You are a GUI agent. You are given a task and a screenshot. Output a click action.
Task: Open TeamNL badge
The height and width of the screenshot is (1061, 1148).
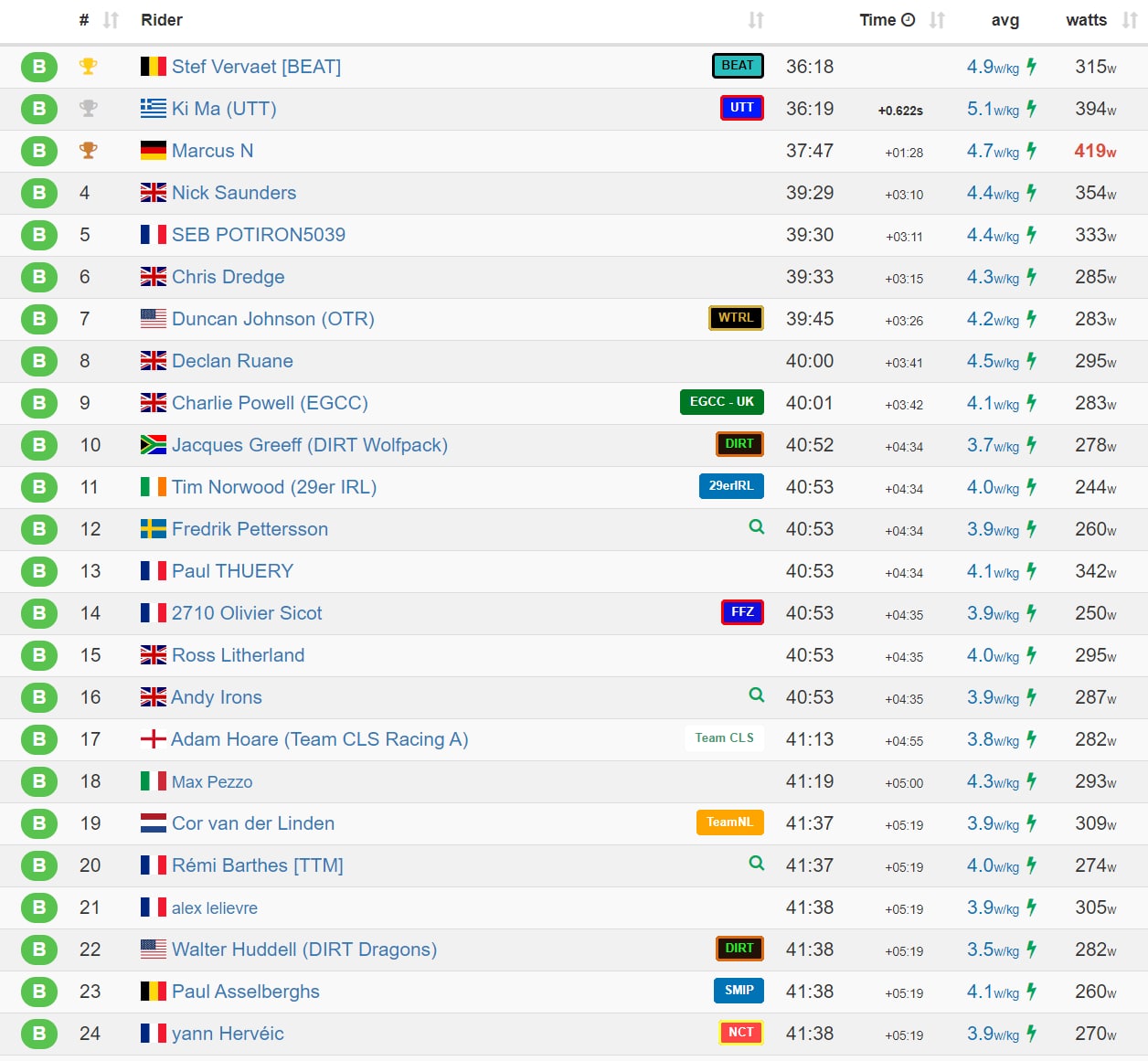(x=730, y=822)
